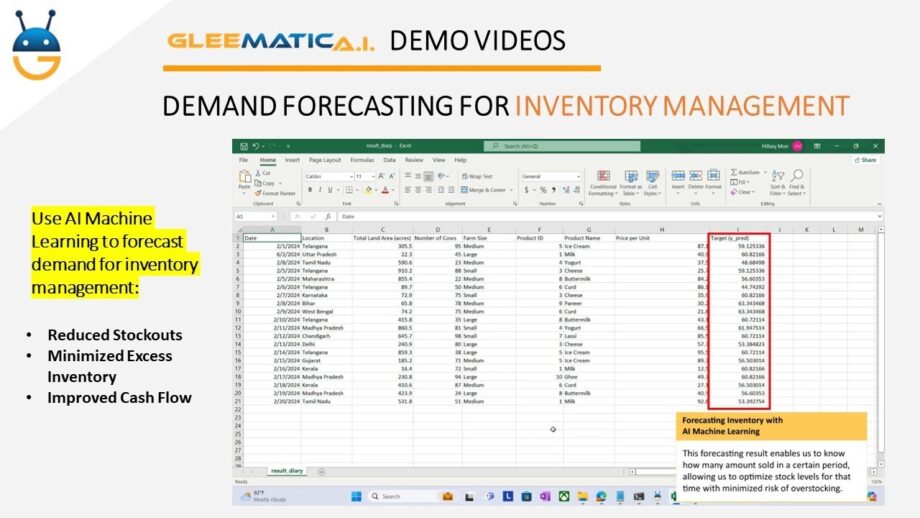
Task: Collapse the ribbon using the chevron
Action: click(879, 204)
